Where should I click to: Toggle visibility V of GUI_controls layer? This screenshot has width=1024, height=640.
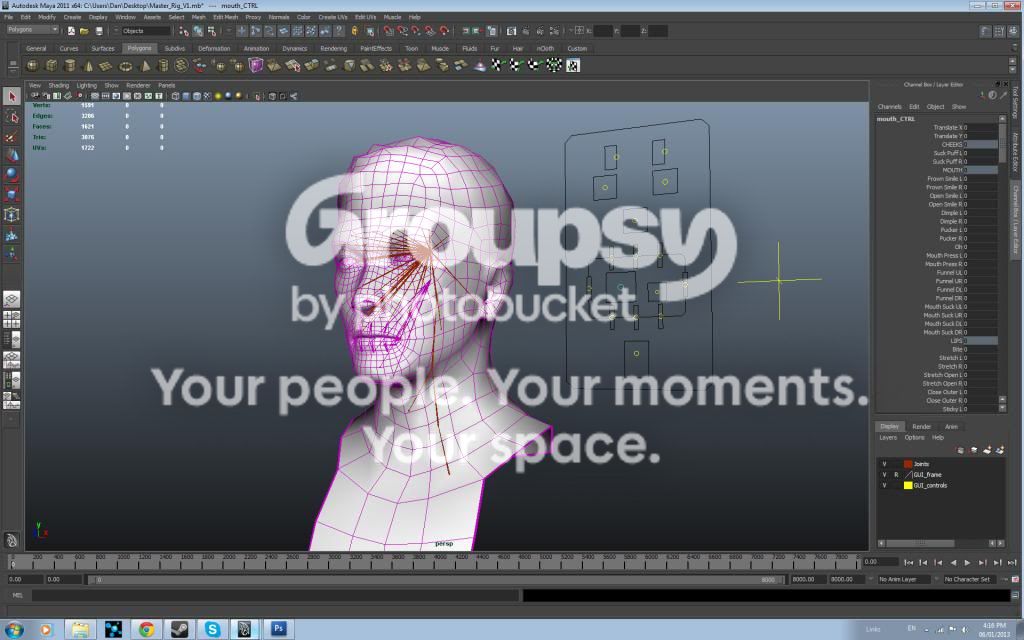point(884,485)
